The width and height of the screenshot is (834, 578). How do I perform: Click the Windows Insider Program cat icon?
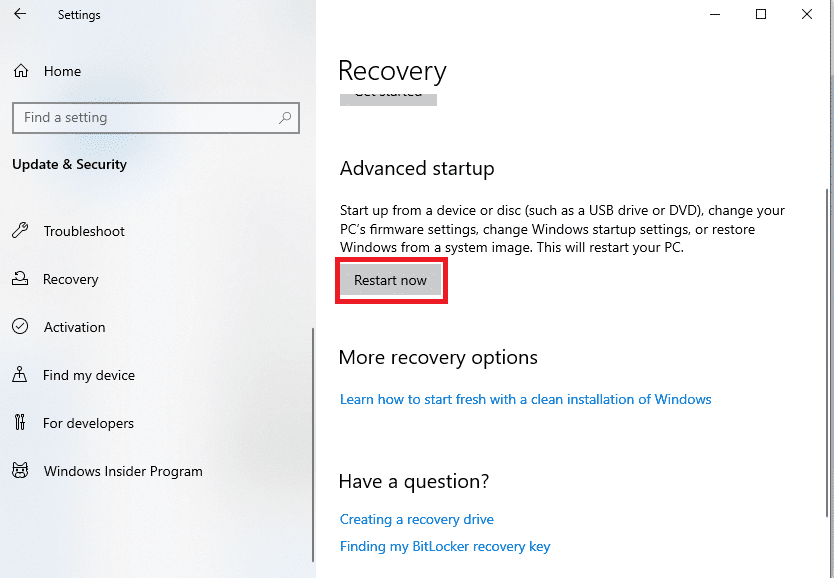pyautogui.click(x=20, y=471)
